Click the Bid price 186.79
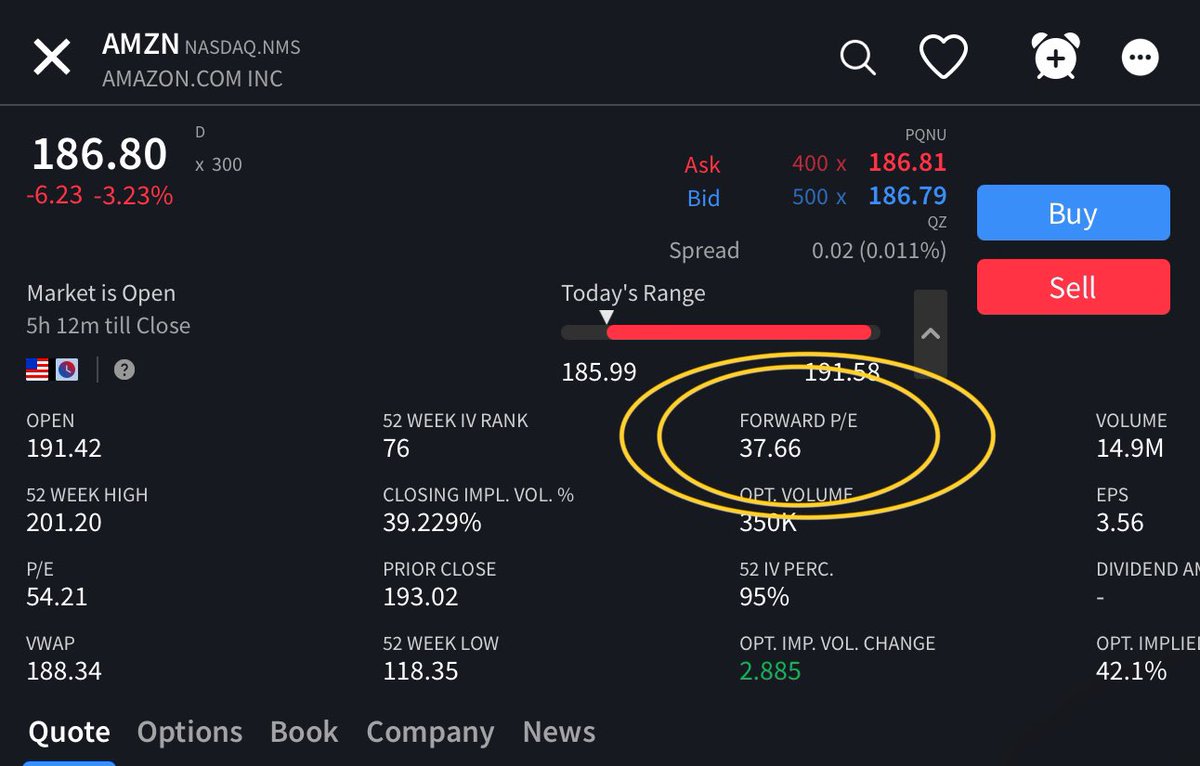 [x=907, y=196]
